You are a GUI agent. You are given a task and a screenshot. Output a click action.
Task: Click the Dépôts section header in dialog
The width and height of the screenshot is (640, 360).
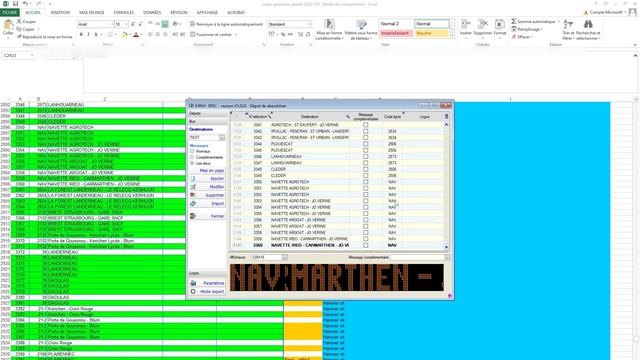click(x=207, y=113)
